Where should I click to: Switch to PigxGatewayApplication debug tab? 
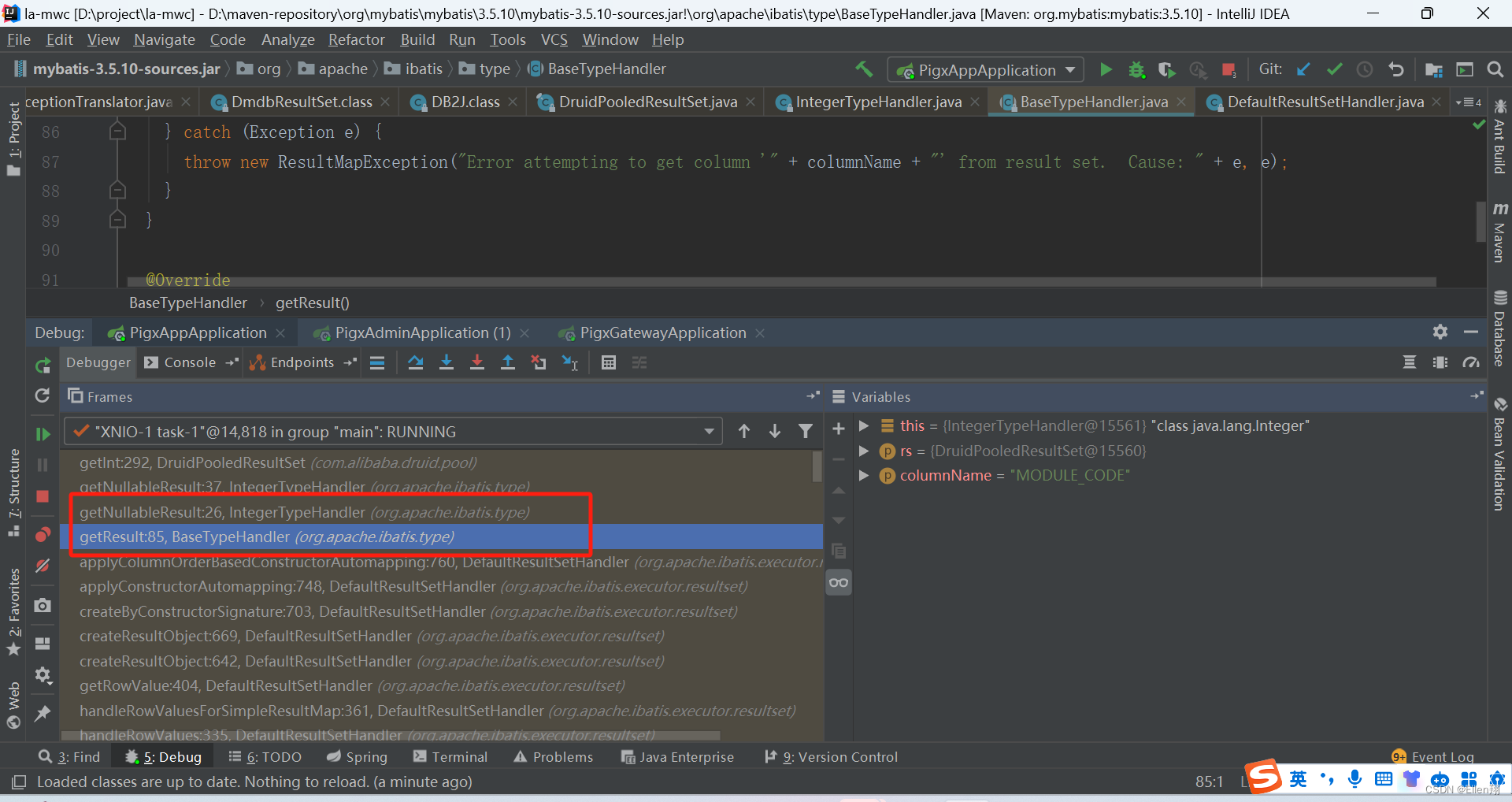(662, 333)
